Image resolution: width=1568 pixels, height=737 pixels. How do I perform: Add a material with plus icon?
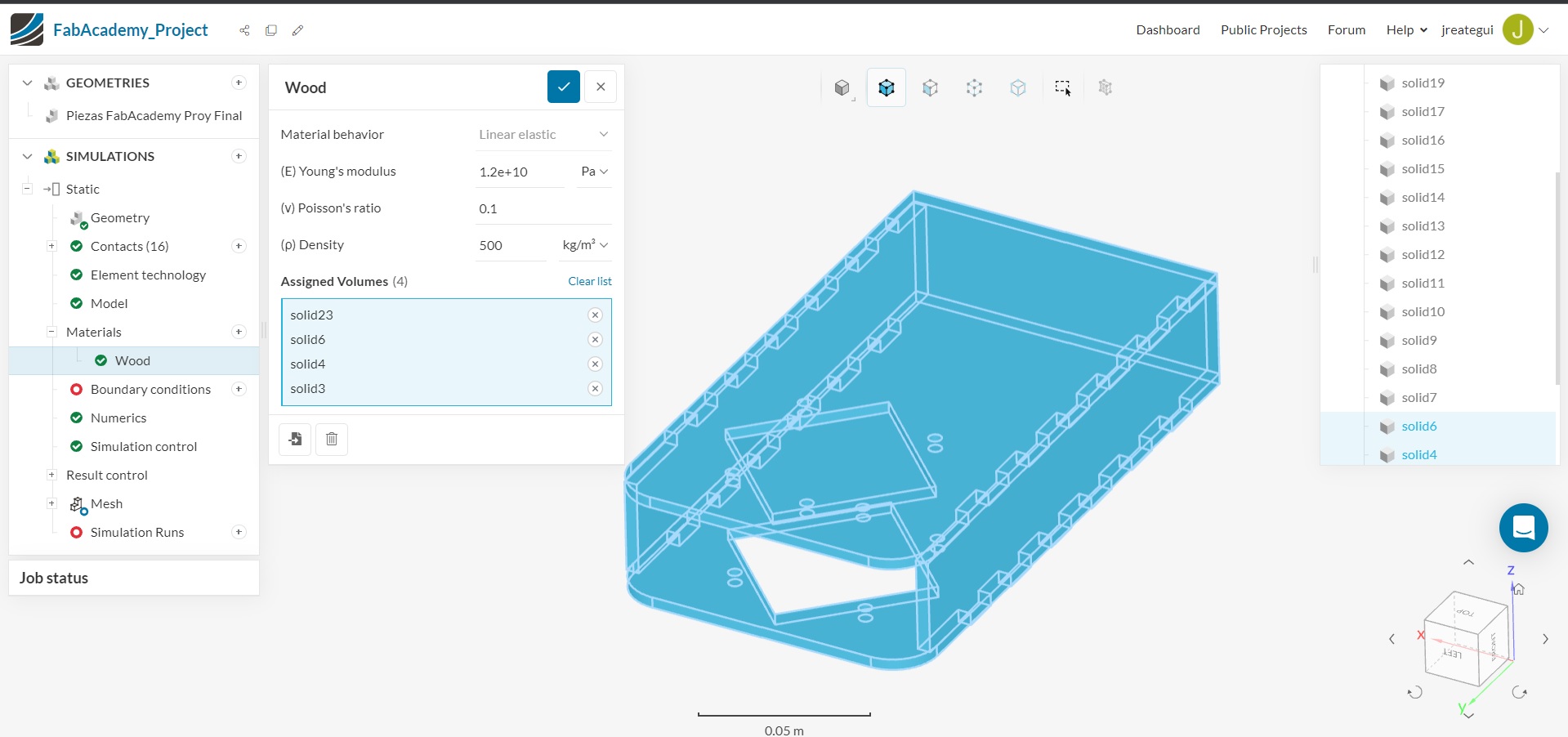click(x=239, y=332)
